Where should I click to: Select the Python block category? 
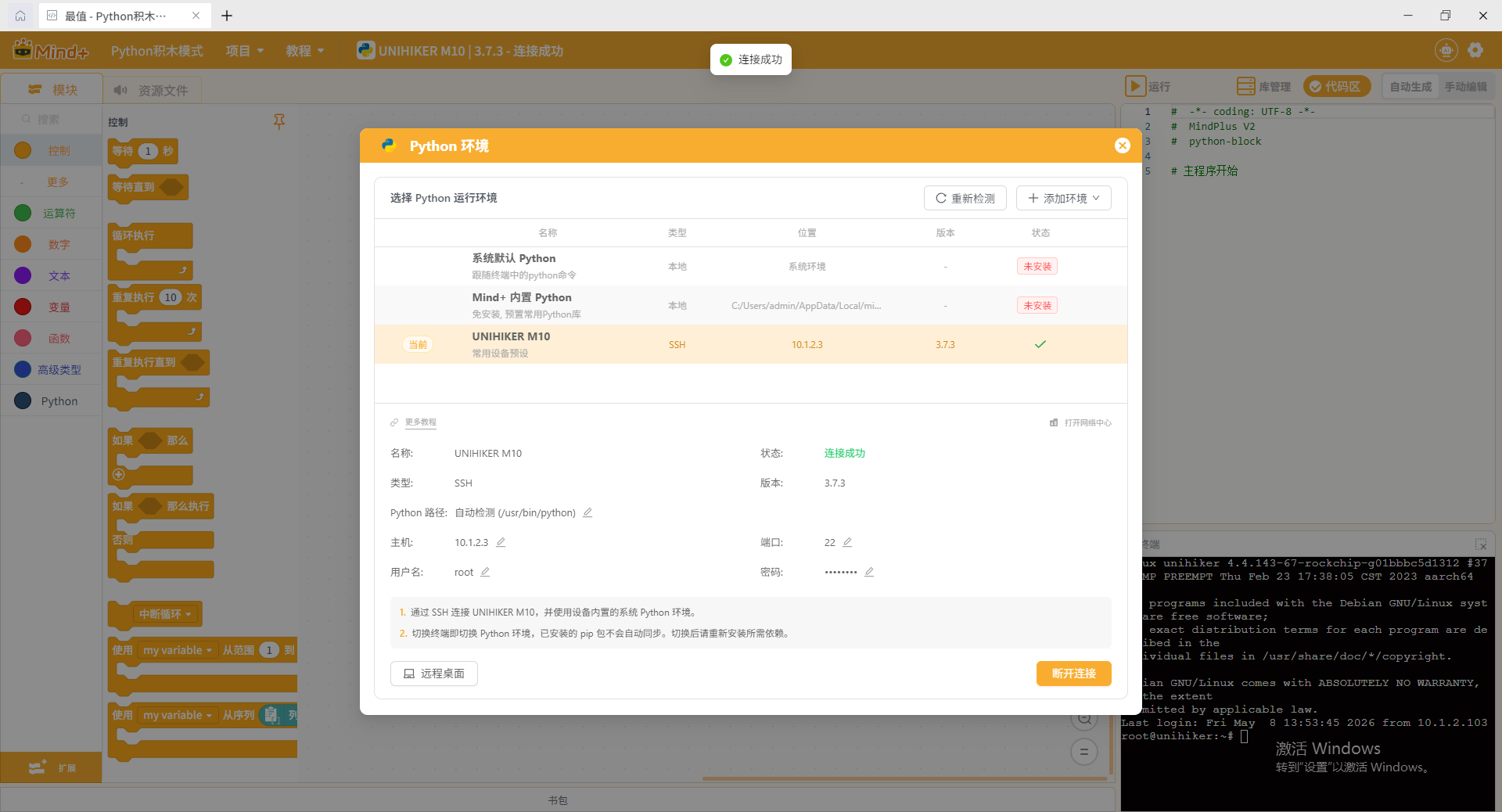51,401
